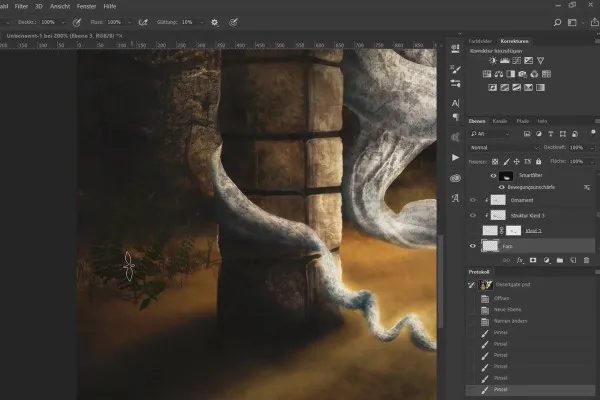Image resolution: width=600 pixels, height=400 pixels.
Task: Lock transparent pixels checkerboard icon
Action: (x=495, y=162)
